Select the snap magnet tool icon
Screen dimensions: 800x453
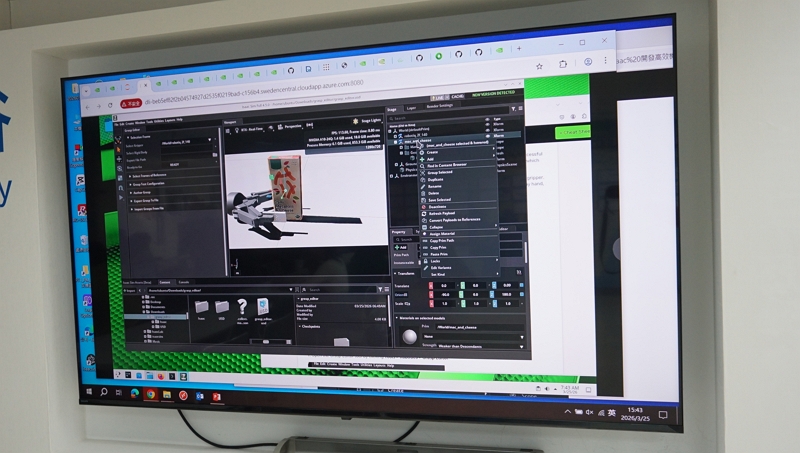pyautogui.click(x=120, y=188)
